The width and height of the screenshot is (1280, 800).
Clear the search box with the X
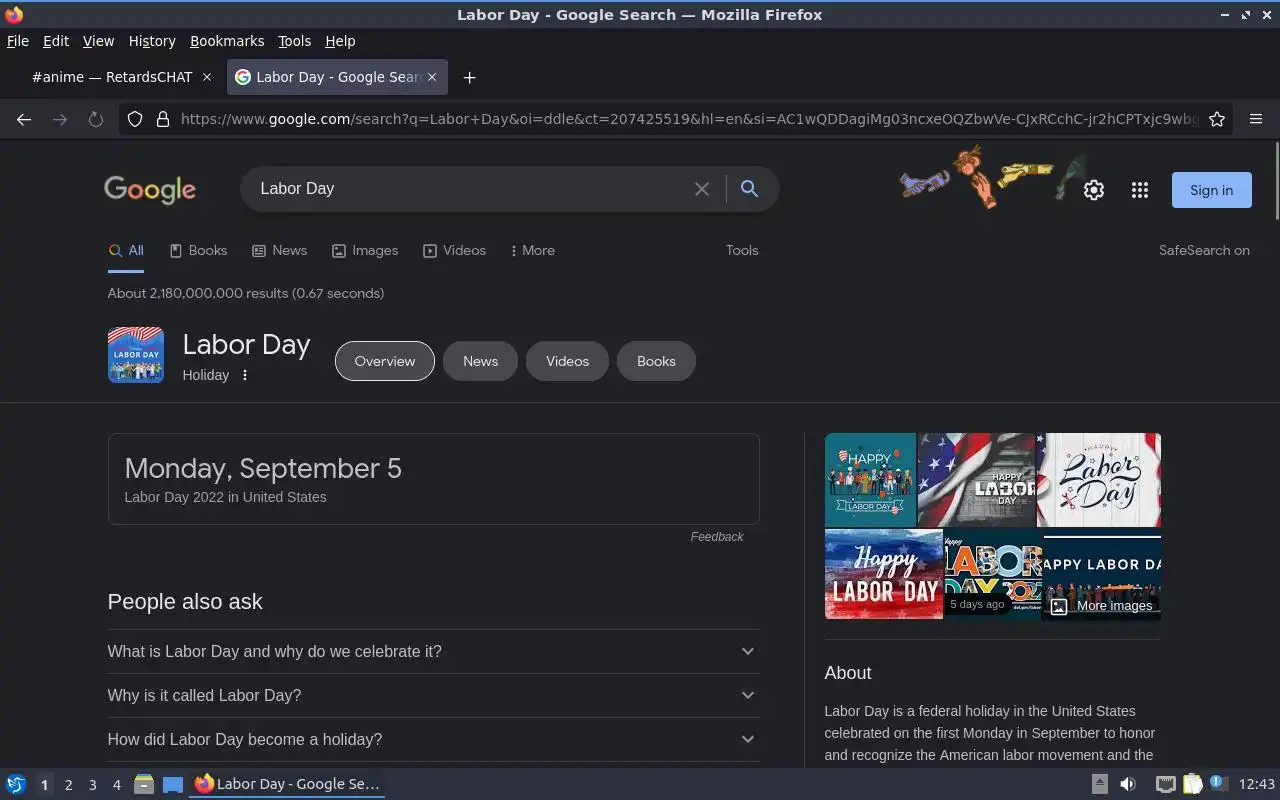[x=702, y=189]
